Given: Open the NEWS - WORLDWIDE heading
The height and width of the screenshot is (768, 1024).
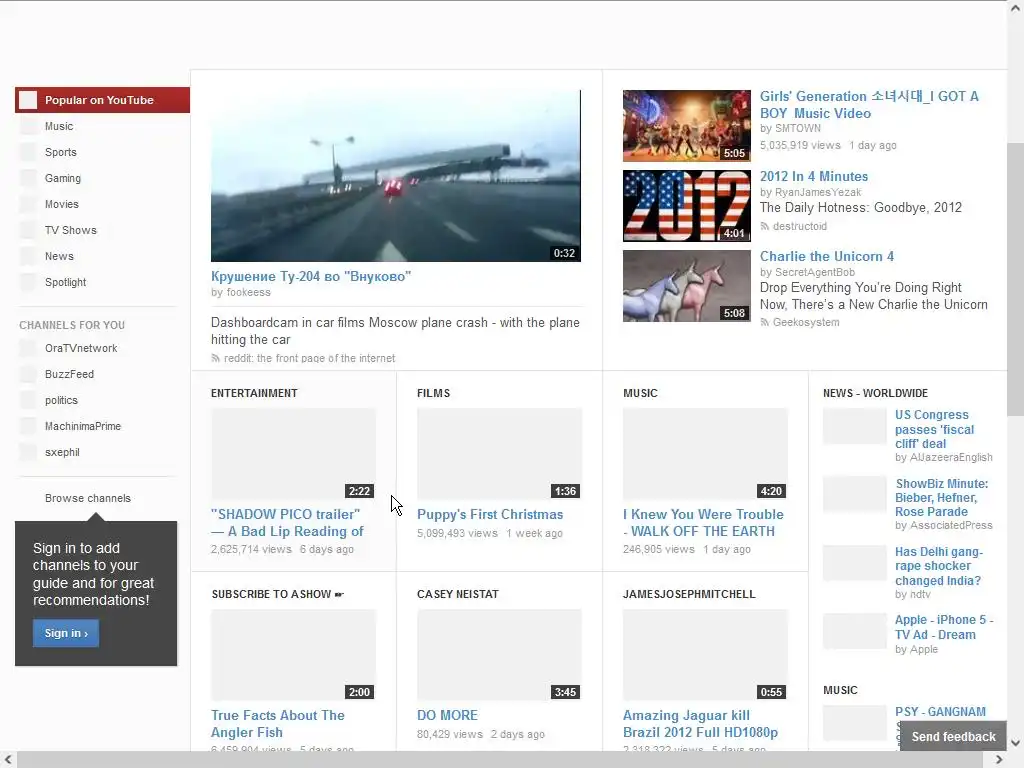Looking at the screenshot, I should [x=875, y=393].
